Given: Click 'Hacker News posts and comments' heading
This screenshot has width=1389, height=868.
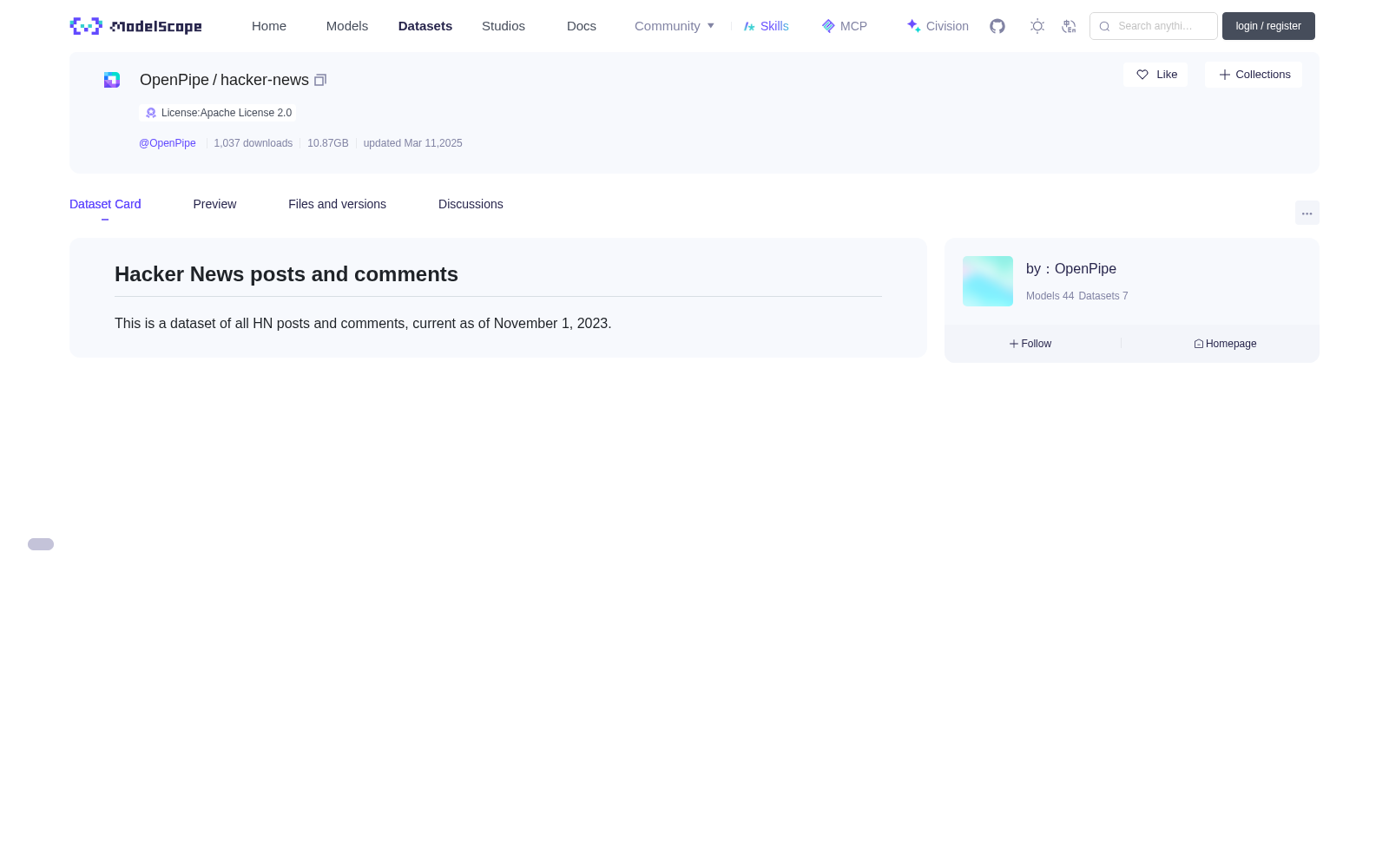Looking at the screenshot, I should point(286,274).
